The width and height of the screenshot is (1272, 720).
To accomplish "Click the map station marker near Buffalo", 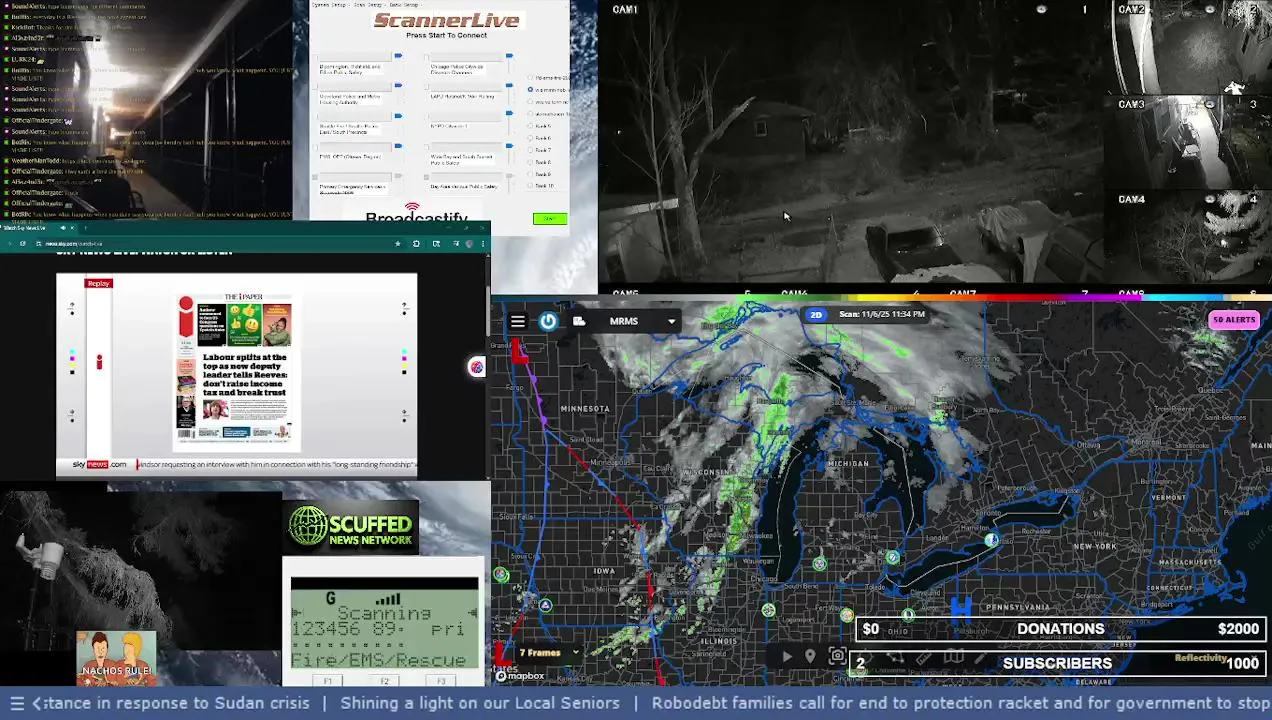I will point(991,540).
